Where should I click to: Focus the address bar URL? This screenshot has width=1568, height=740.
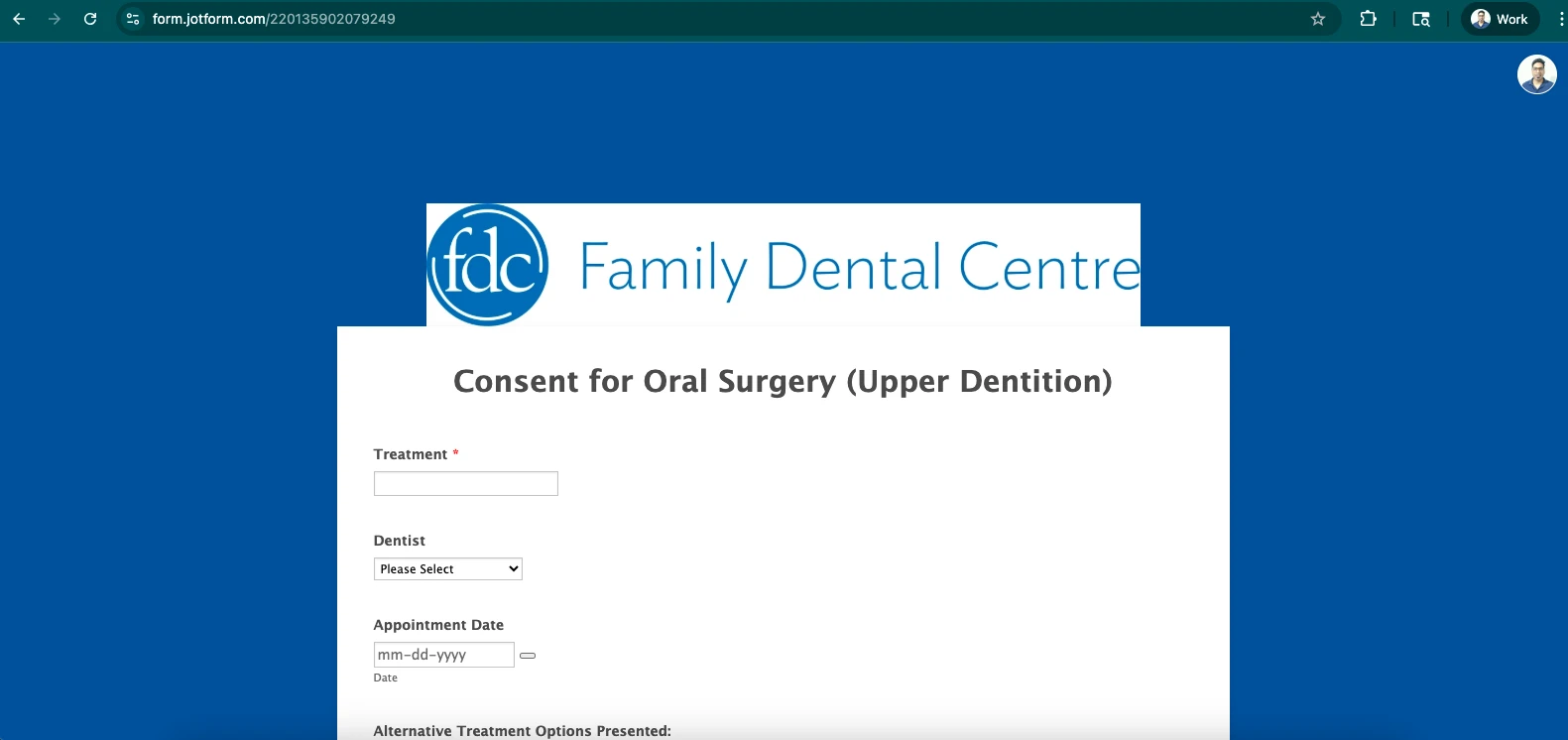click(x=274, y=19)
